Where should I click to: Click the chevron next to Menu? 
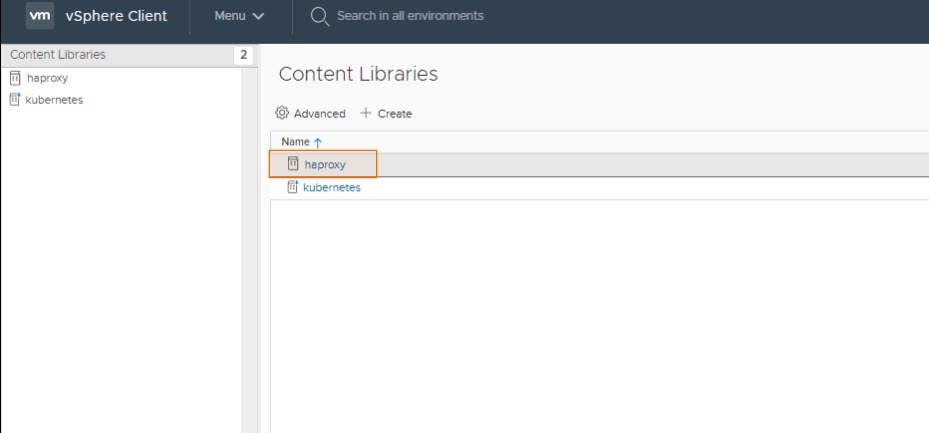coord(258,17)
